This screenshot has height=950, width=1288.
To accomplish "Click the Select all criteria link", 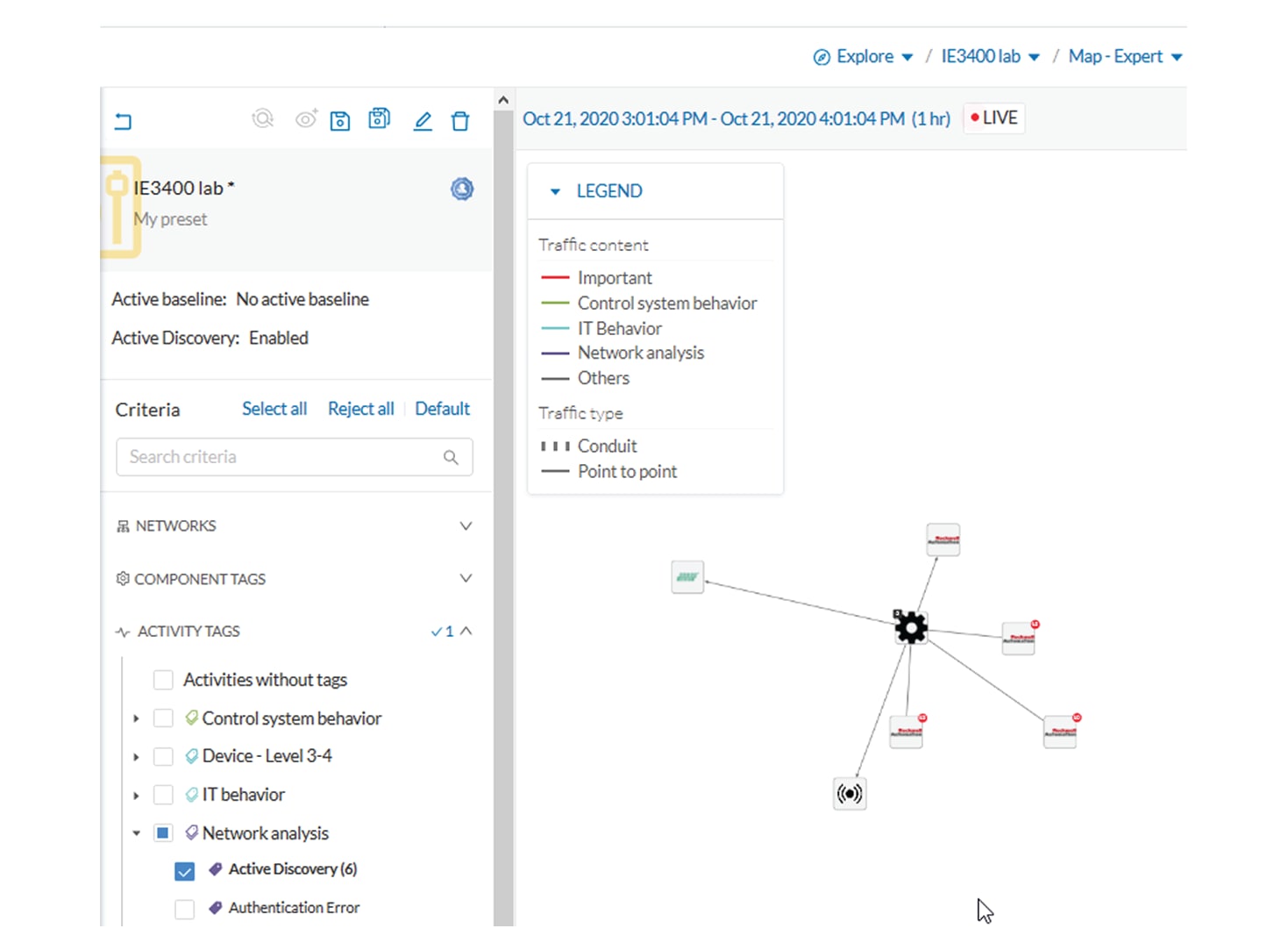I will 274,409.
